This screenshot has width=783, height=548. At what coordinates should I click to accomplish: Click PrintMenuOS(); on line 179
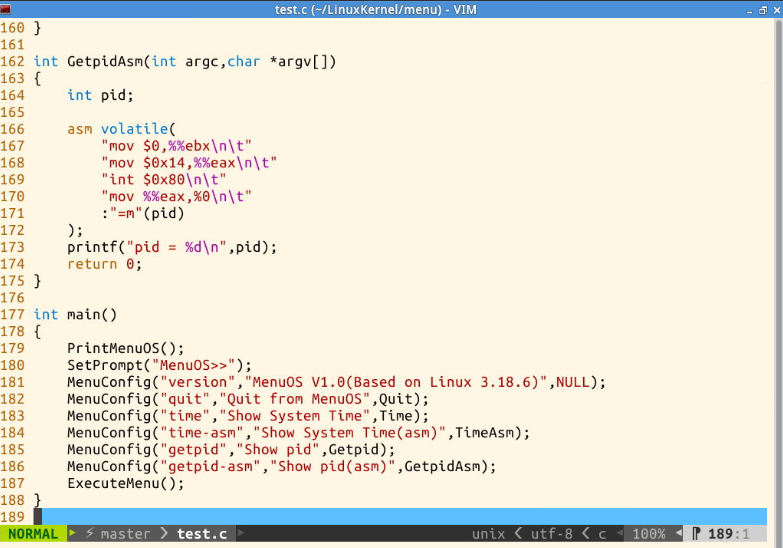(x=126, y=348)
